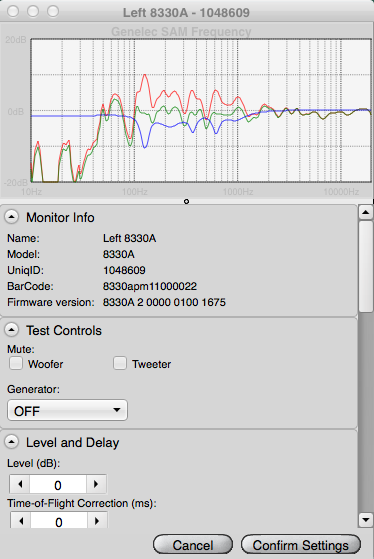Collapse the Level and Delay section
The width and height of the screenshot is (374, 559).
tap(11, 442)
